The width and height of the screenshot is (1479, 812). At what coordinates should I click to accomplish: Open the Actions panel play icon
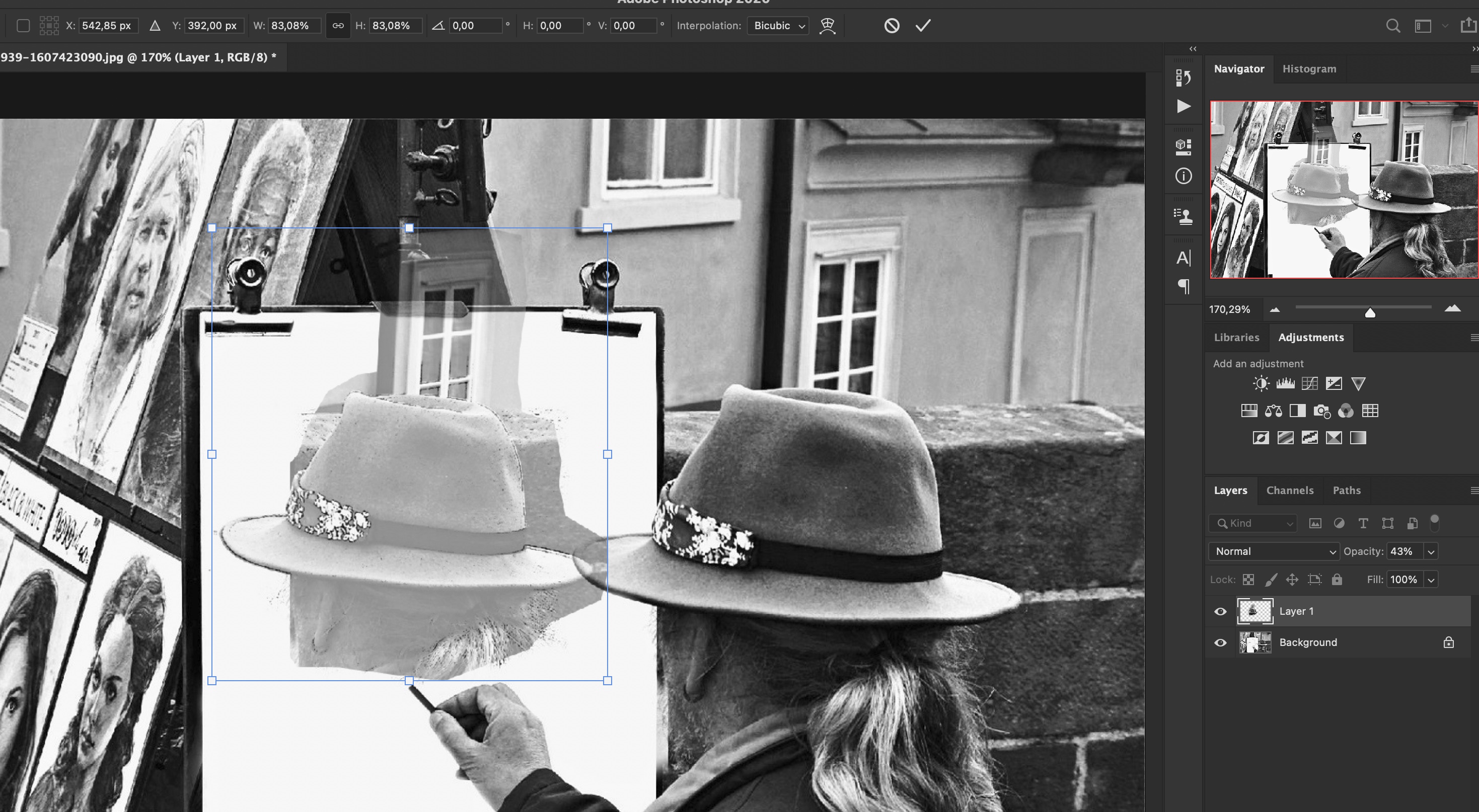click(x=1184, y=106)
